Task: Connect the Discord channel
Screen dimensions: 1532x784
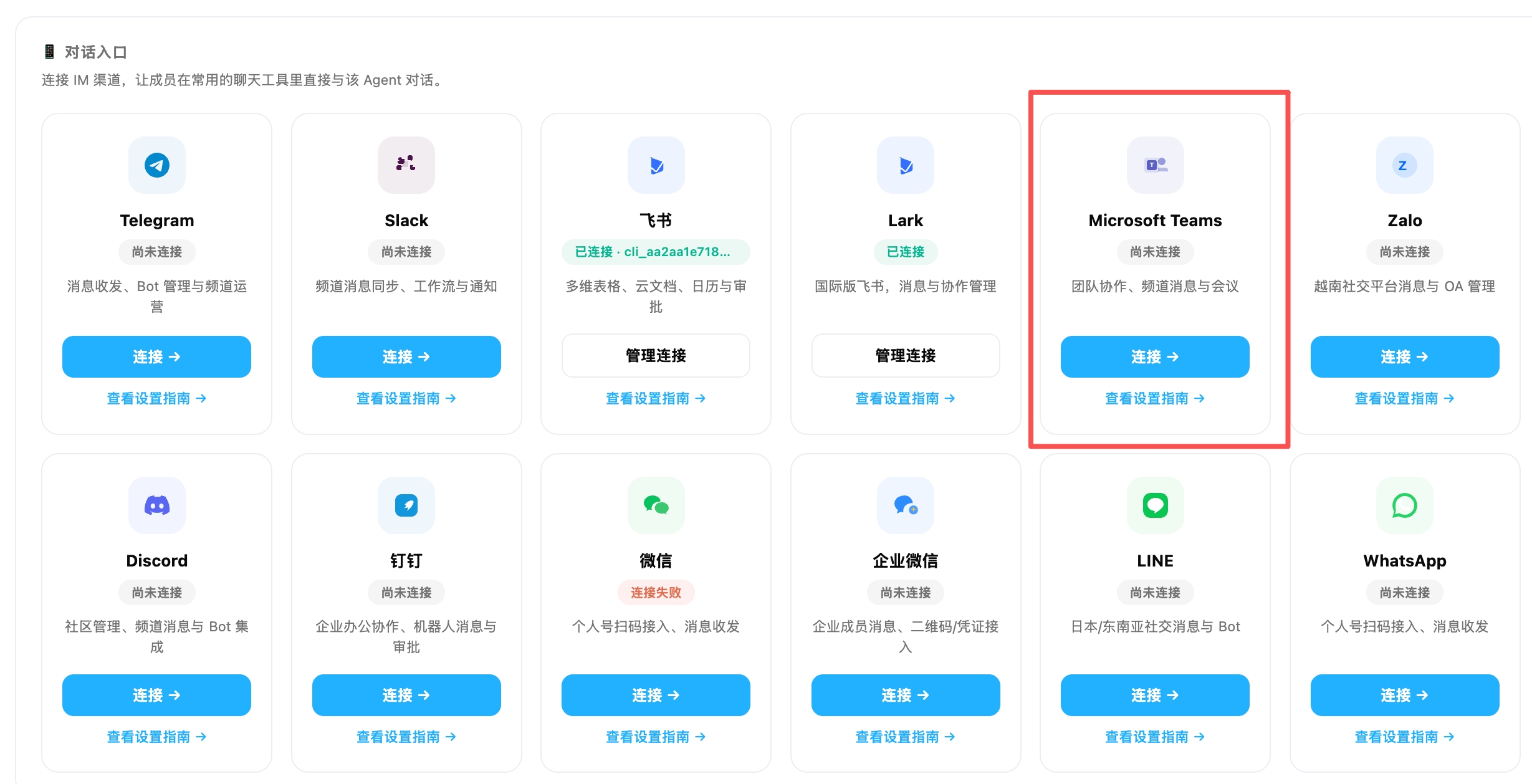Action: click(157, 695)
